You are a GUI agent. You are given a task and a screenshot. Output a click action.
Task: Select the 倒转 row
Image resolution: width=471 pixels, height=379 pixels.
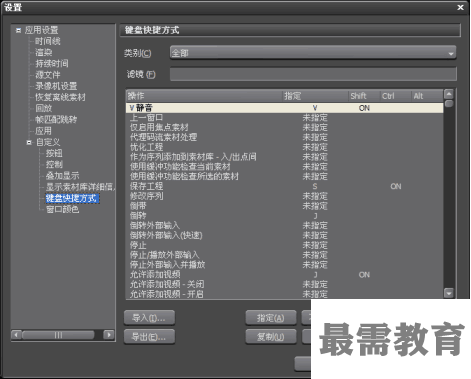tap(285, 216)
